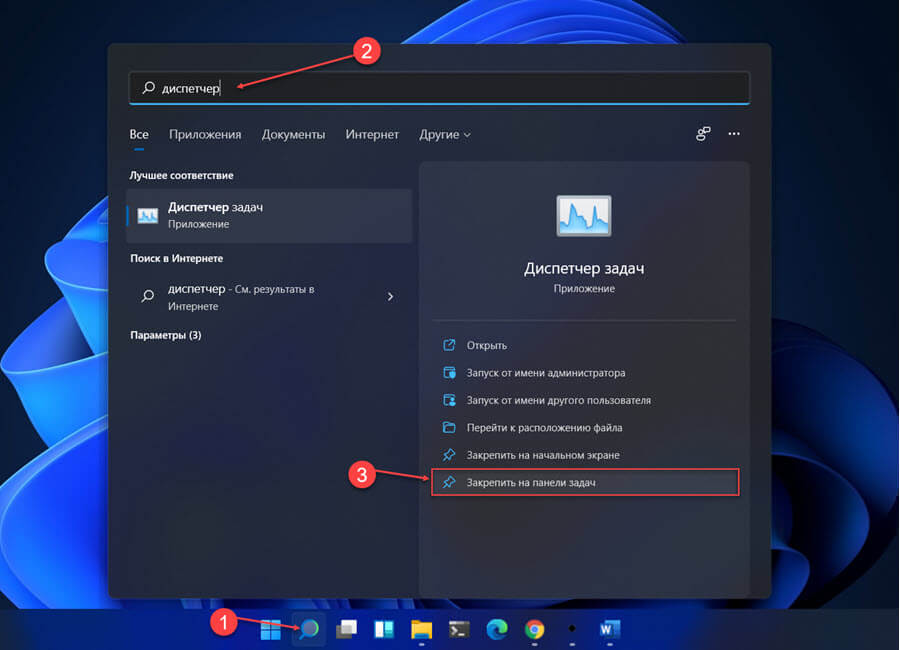Open Microsoft Word from the taskbar
The width and height of the screenshot is (900, 650).
[610, 629]
